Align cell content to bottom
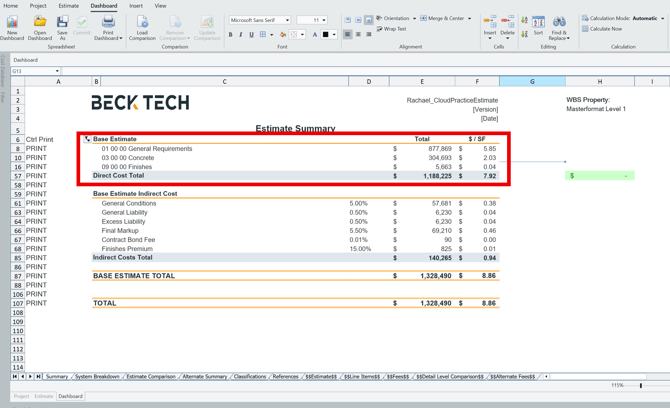Screen dimensions: 670x408 (368, 20)
